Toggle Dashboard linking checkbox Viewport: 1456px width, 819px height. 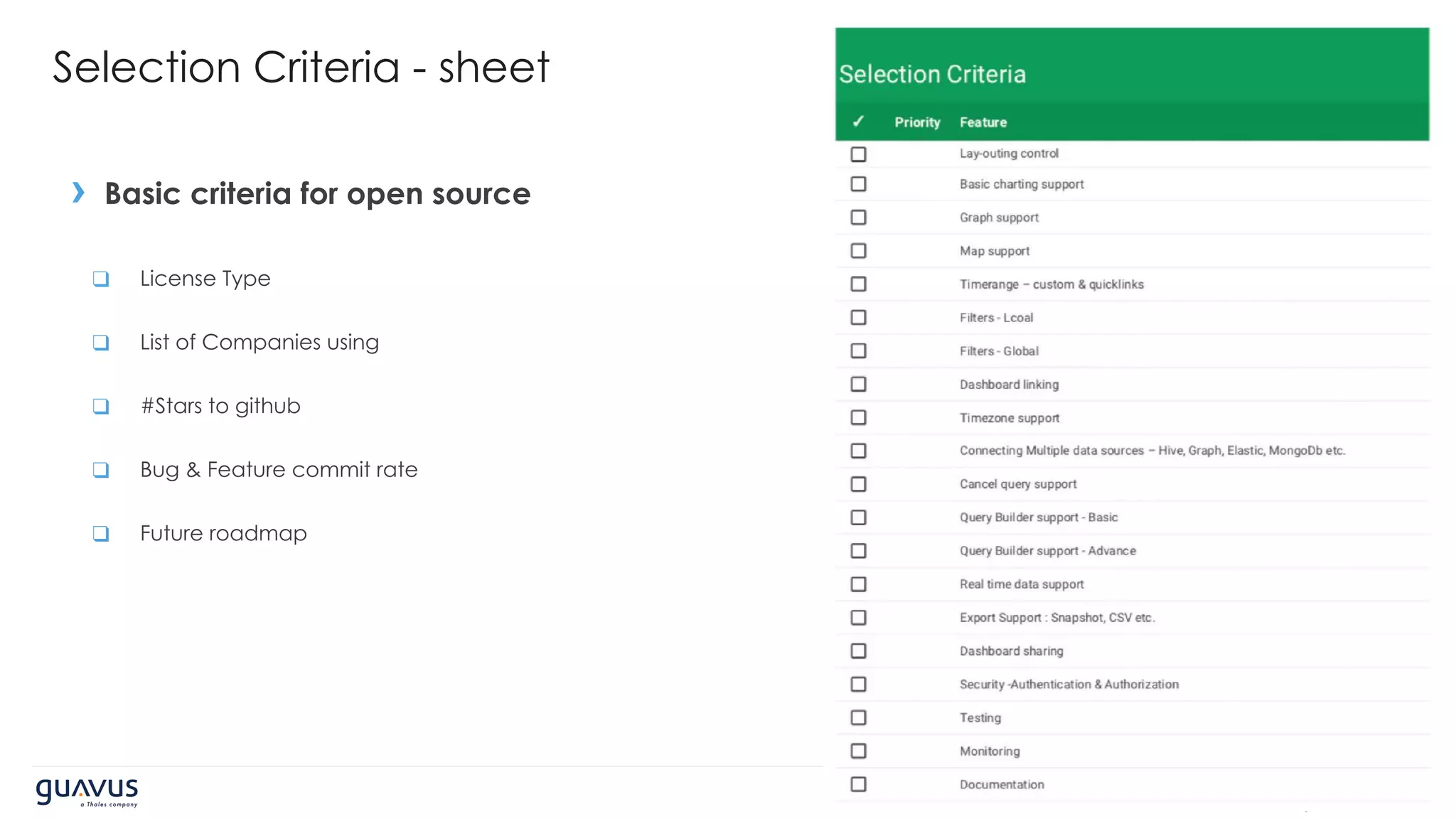pyautogui.click(x=858, y=385)
